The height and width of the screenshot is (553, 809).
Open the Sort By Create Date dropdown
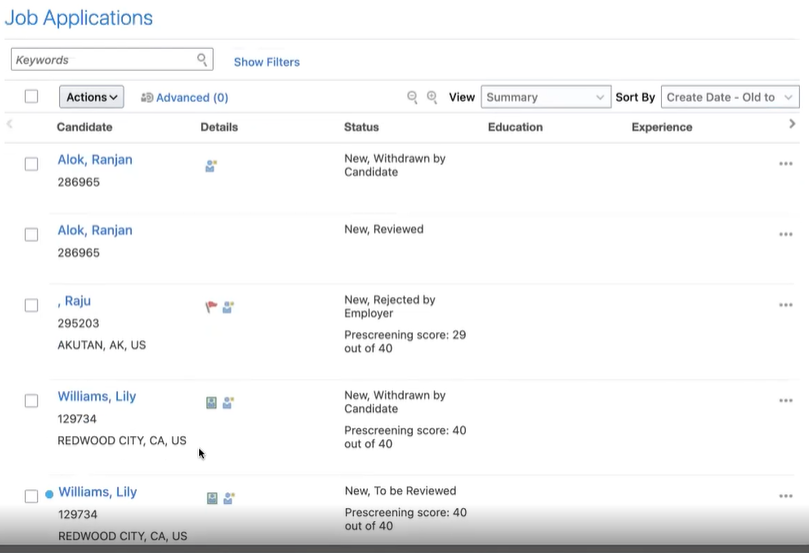[730, 97]
